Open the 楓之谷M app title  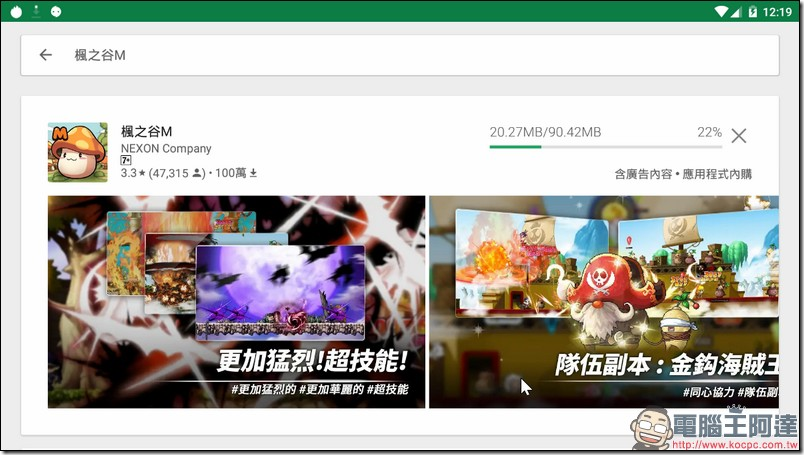[146, 132]
